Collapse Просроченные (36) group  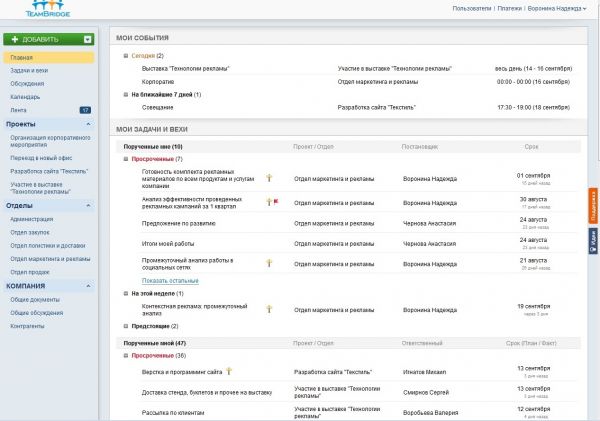(x=126, y=356)
